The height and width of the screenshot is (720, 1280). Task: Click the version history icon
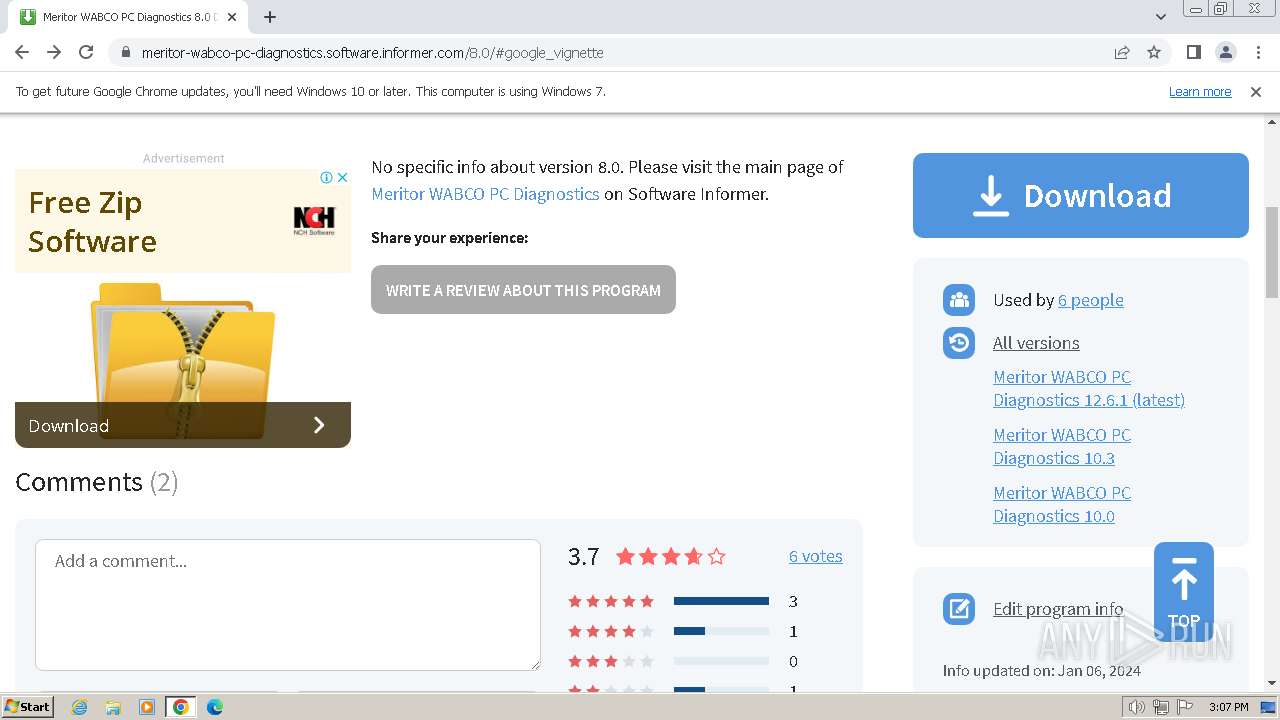coord(959,343)
